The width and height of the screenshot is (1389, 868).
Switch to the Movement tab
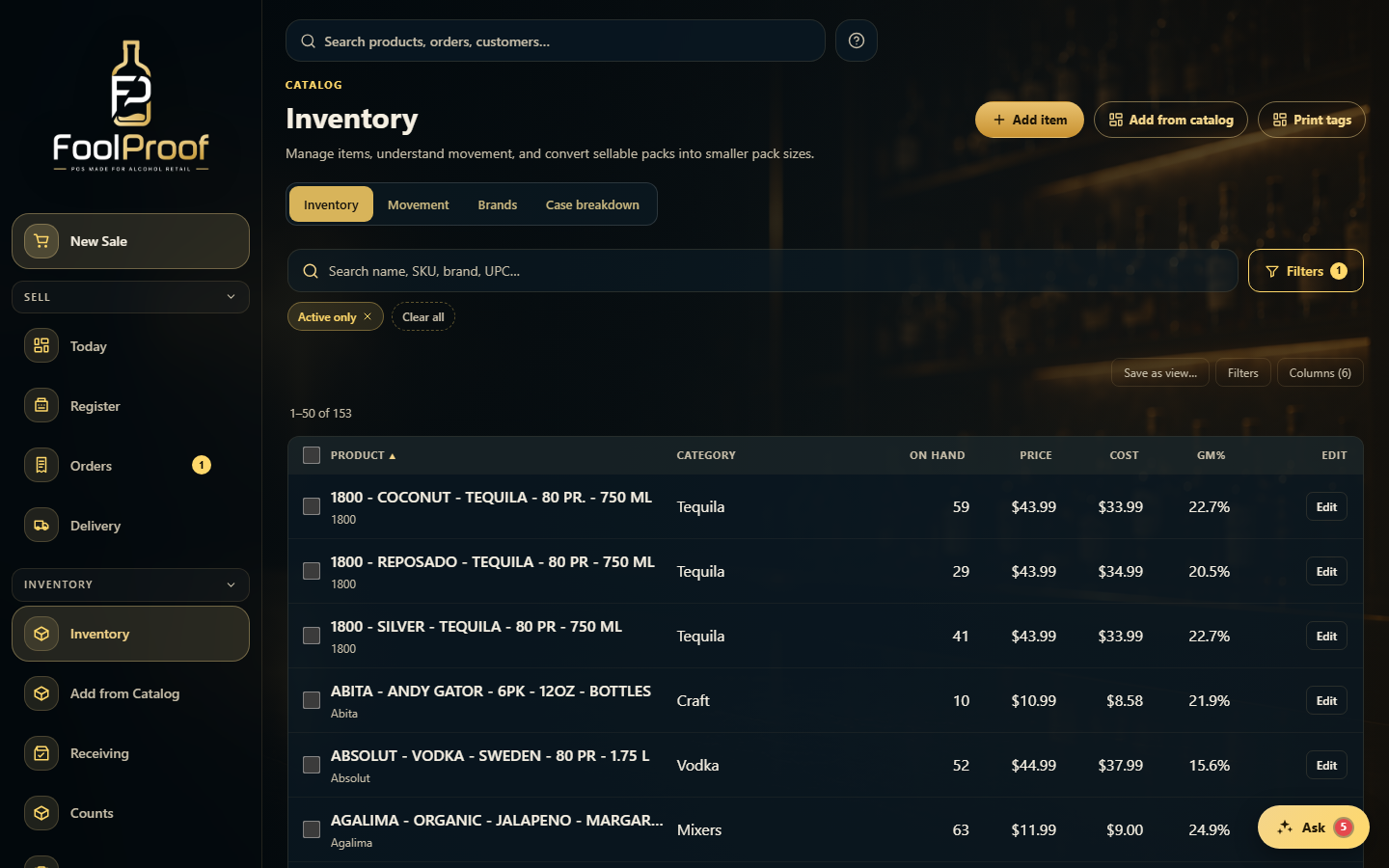coord(418,204)
